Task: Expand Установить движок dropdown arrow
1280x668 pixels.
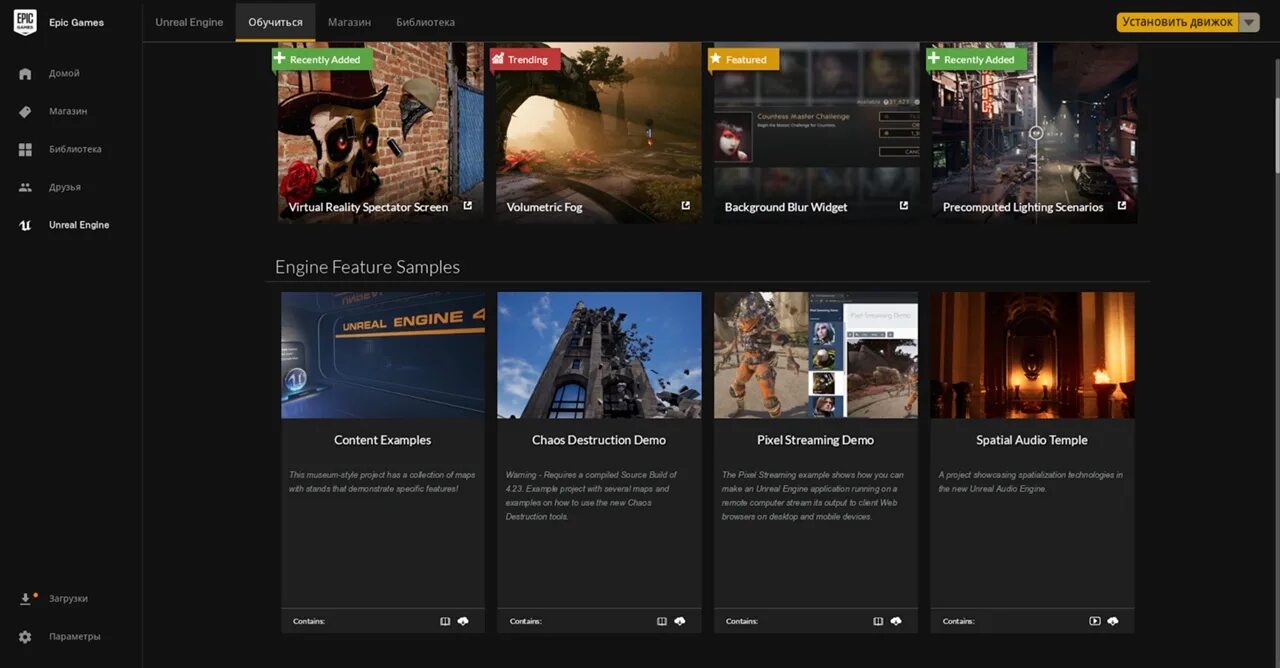Action: [x=1249, y=22]
